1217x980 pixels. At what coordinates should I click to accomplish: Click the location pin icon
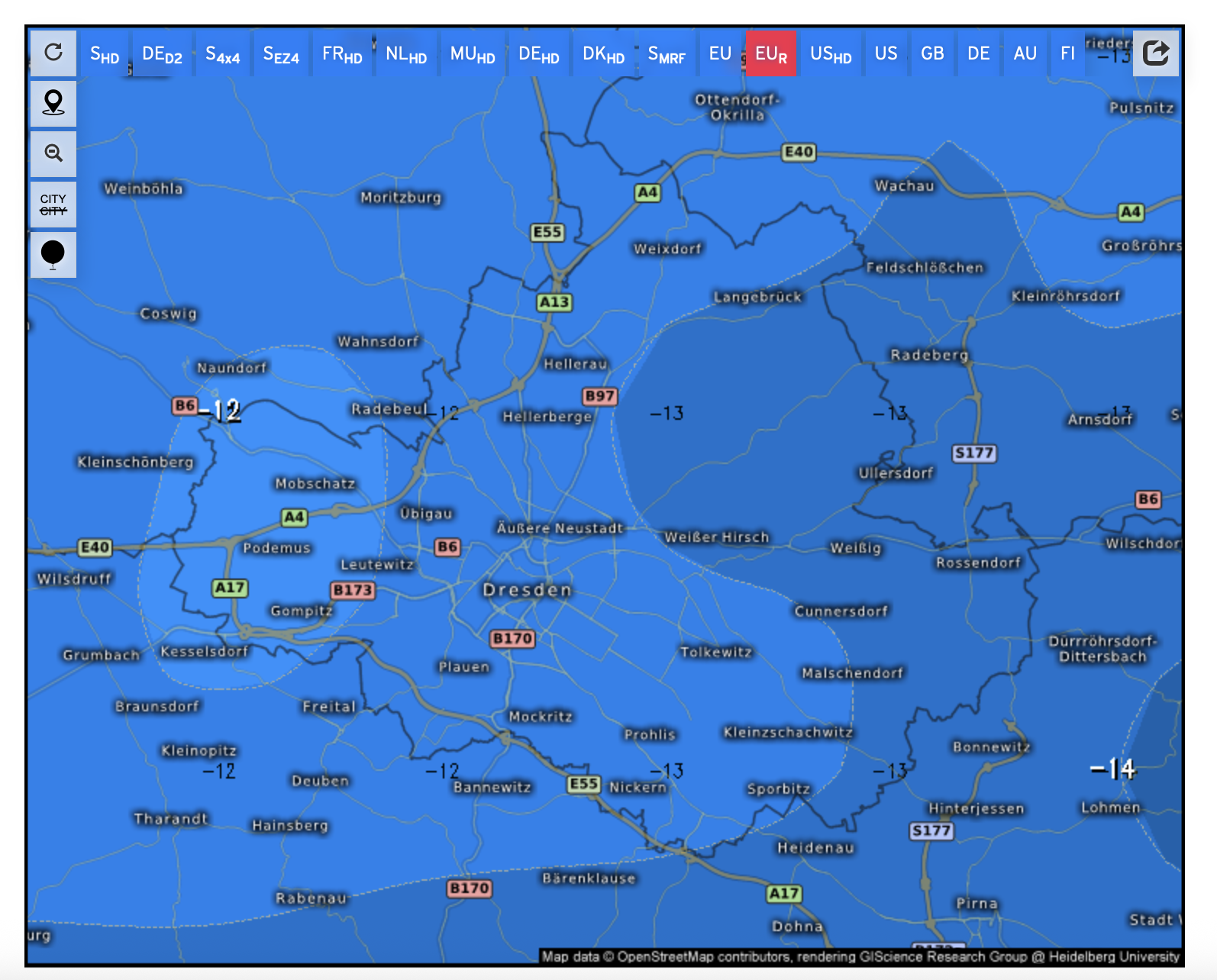(53, 103)
